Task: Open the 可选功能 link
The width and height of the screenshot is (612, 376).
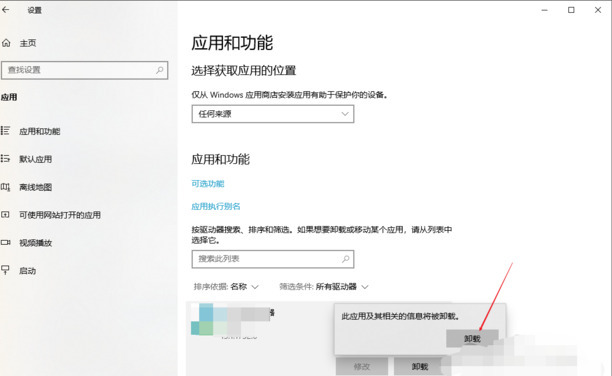Action: [x=208, y=184]
